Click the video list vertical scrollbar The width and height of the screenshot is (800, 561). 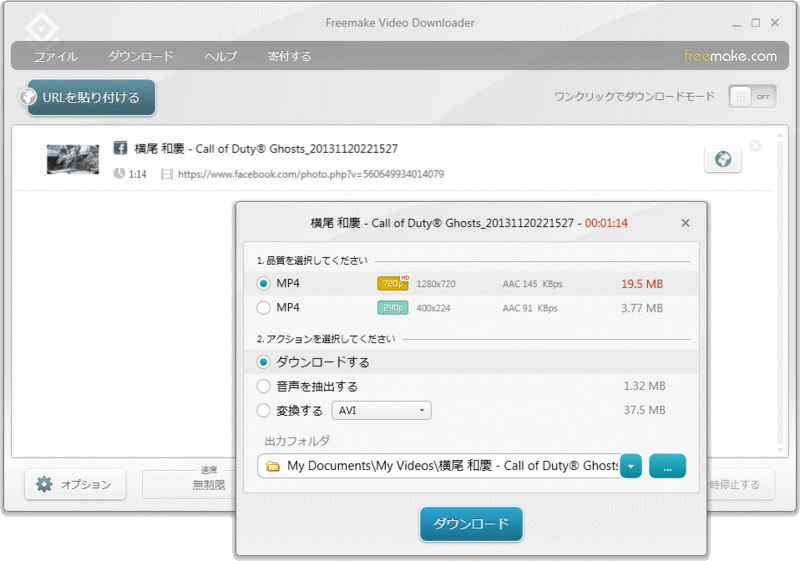(x=780, y=291)
